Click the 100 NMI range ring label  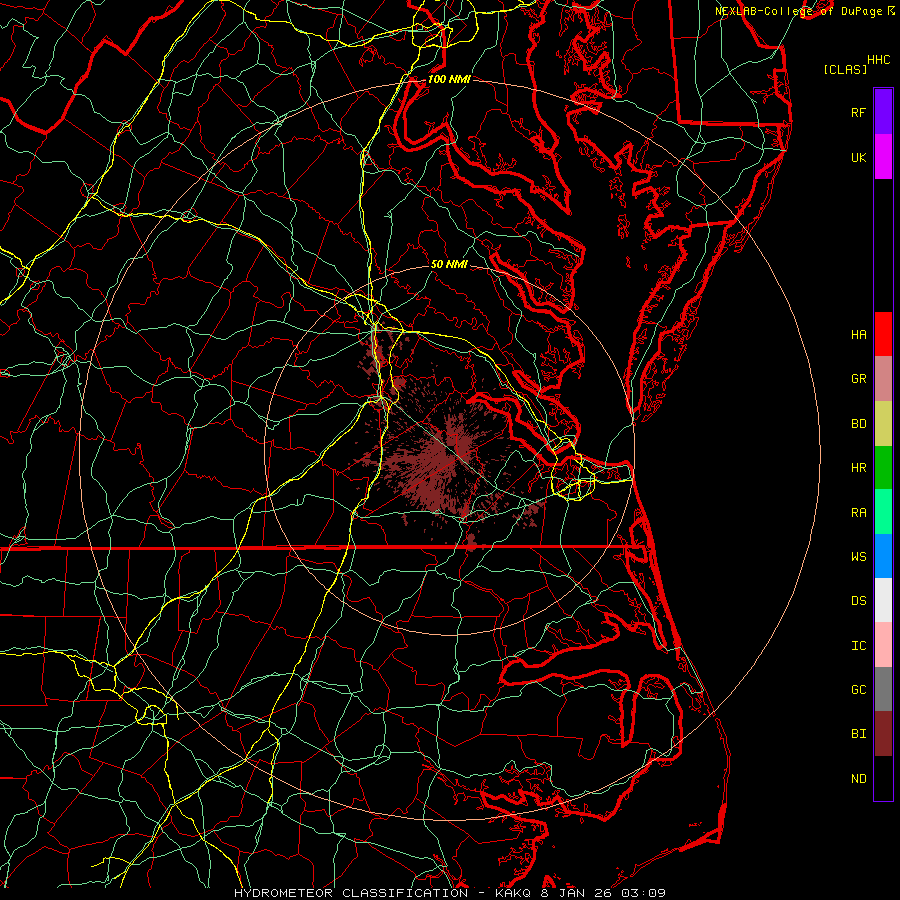[449, 79]
